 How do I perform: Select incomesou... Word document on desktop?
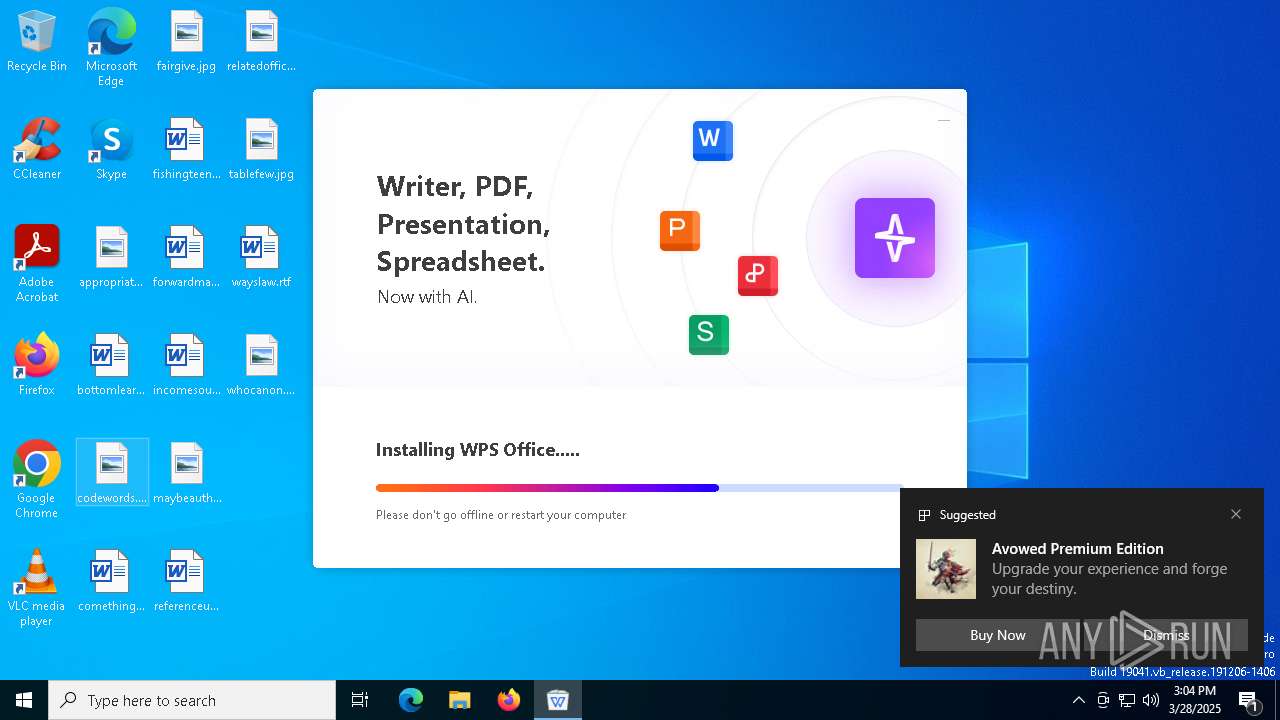click(186, 366)
